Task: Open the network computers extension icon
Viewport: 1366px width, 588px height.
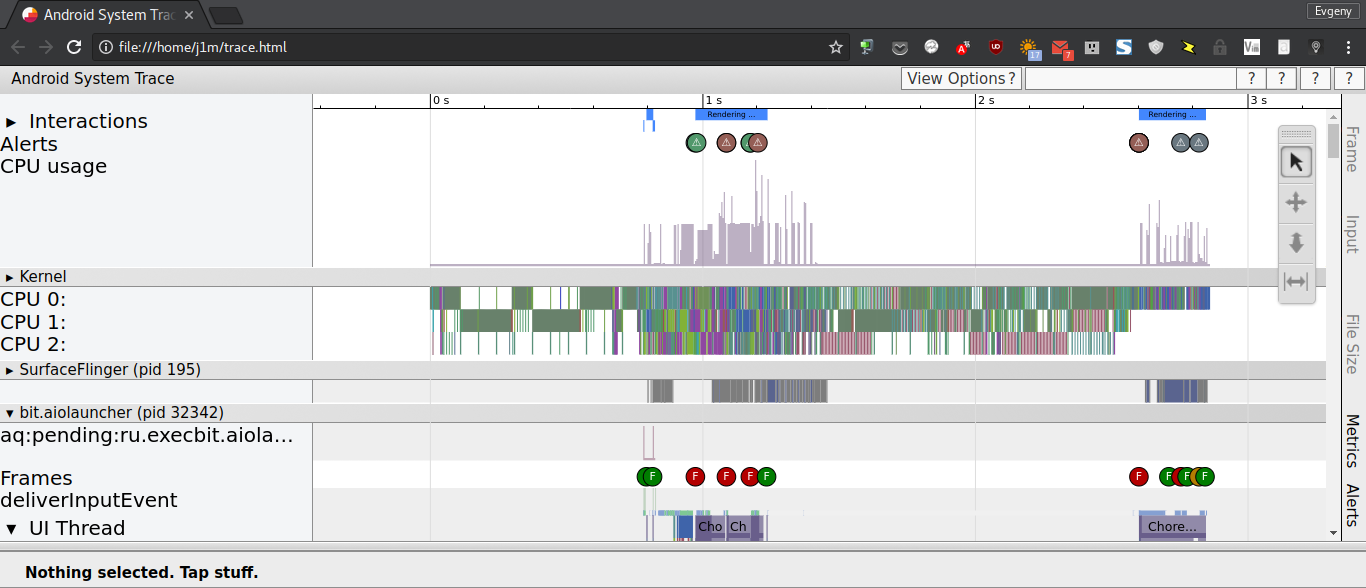Action: click(x=867, y=47)
